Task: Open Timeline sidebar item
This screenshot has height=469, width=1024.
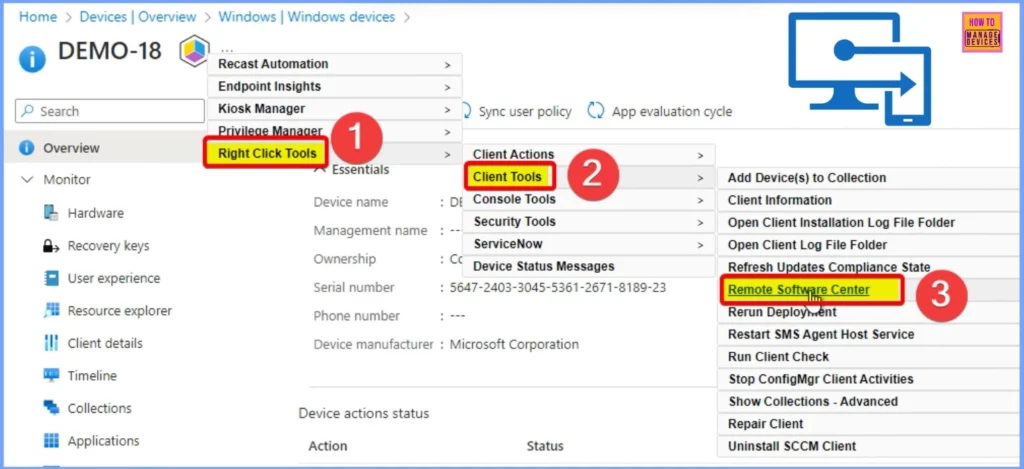Action: coord(92,376)
